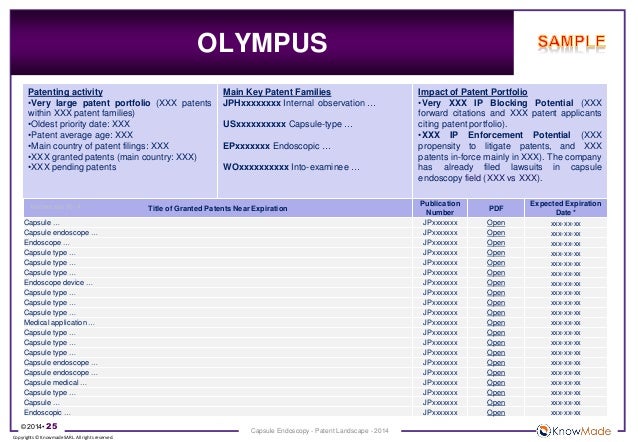Select the 'Capsule medical ...' patent title
The image size is (638, 442).
[55, 382]
